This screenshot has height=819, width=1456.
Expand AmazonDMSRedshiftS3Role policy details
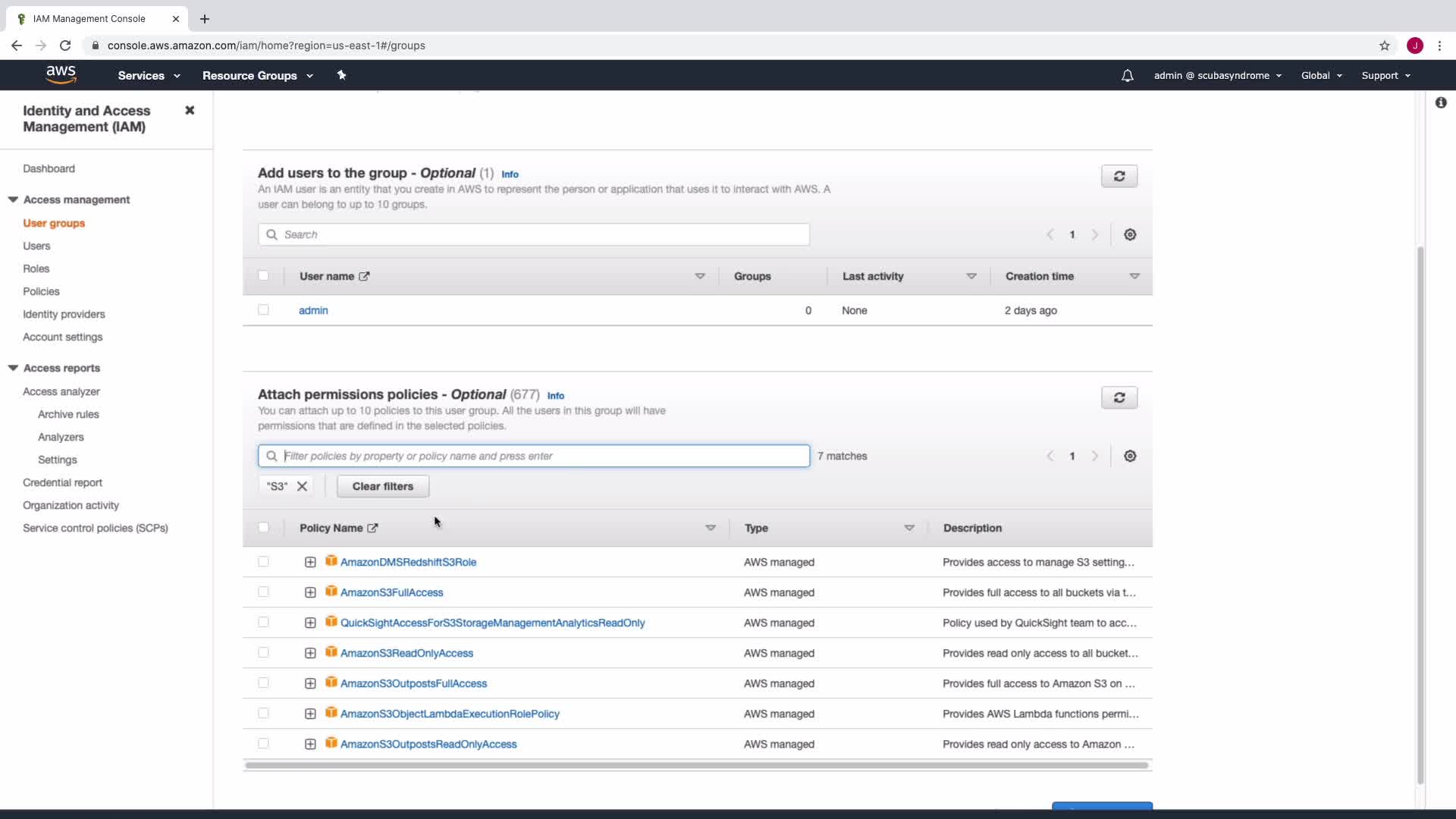pyautogui.click(x=310, y=562)
